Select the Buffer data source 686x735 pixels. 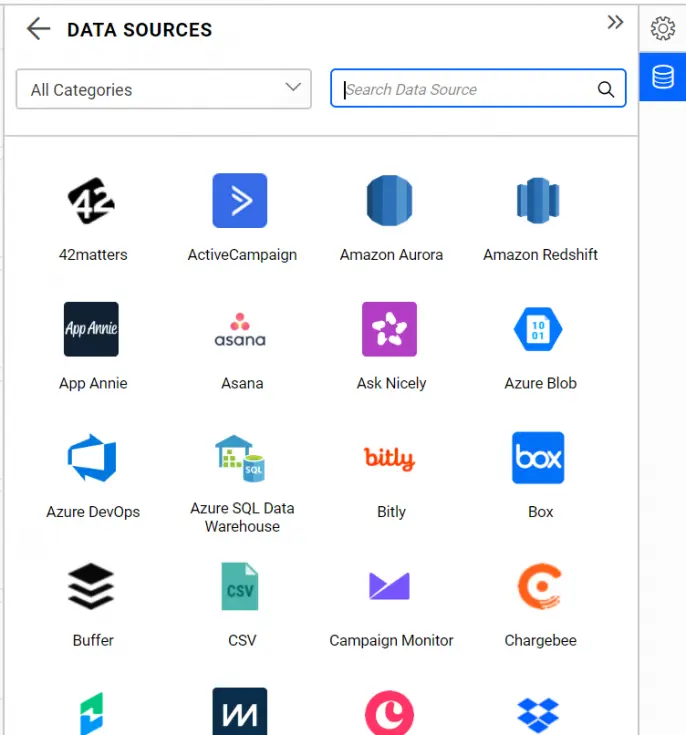coord(92,586)
